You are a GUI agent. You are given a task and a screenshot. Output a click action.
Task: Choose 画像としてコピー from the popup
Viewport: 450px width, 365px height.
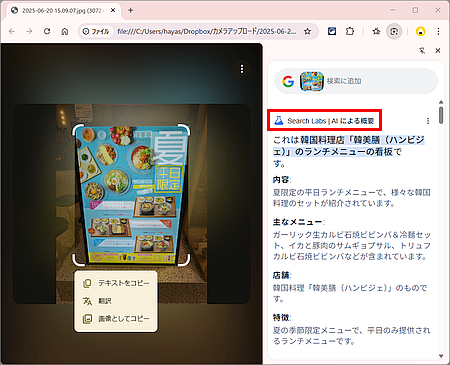pos(116,319)
